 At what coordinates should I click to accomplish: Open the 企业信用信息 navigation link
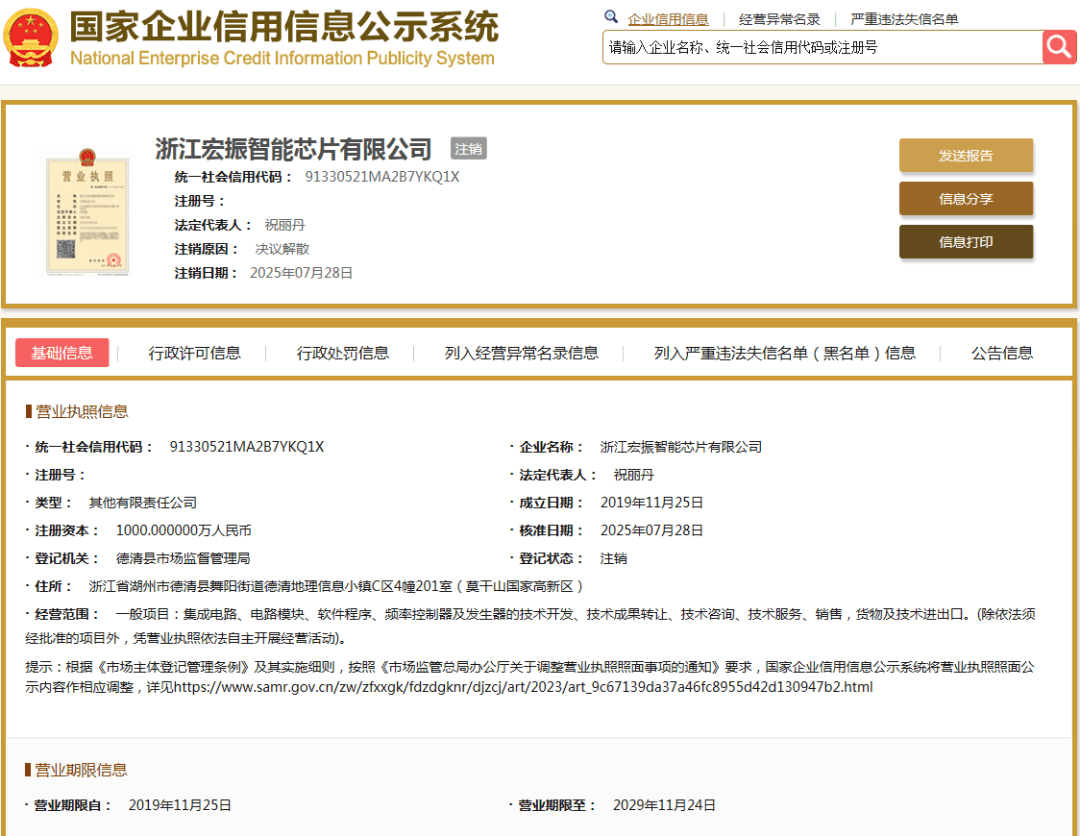click(668, 18)
